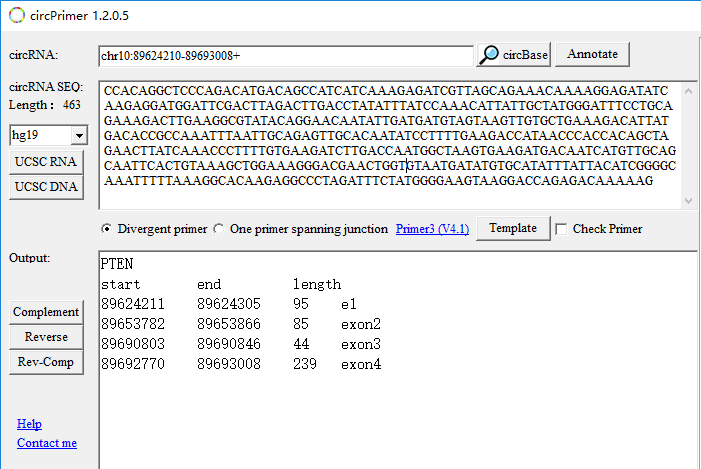Viewport: 701px width, 469px height.
Task: Open the Primer3 (V4.1) link
Action: pyautogui.click(x=432, y=229)
